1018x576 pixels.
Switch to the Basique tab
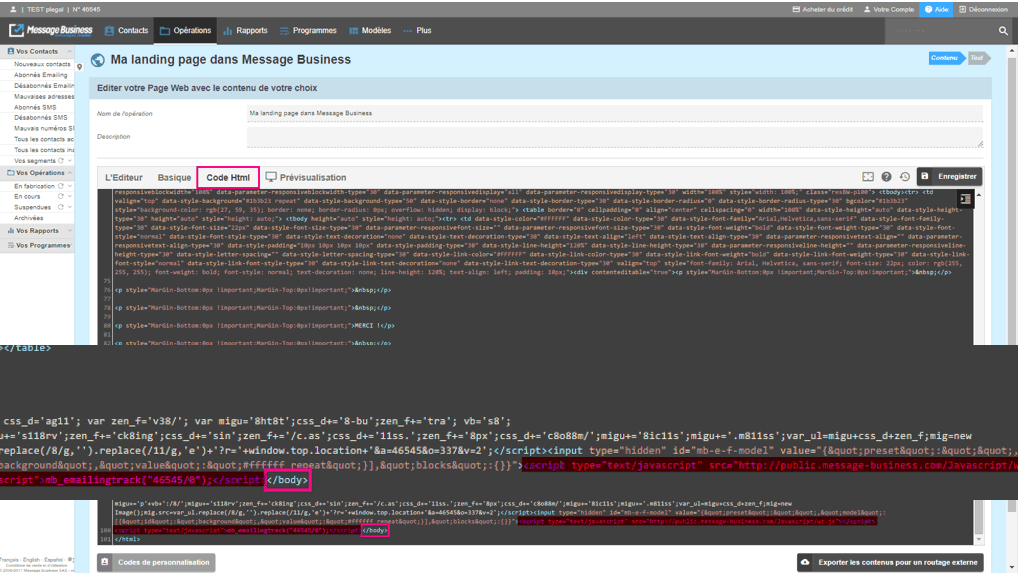click(x=174, y=177)
